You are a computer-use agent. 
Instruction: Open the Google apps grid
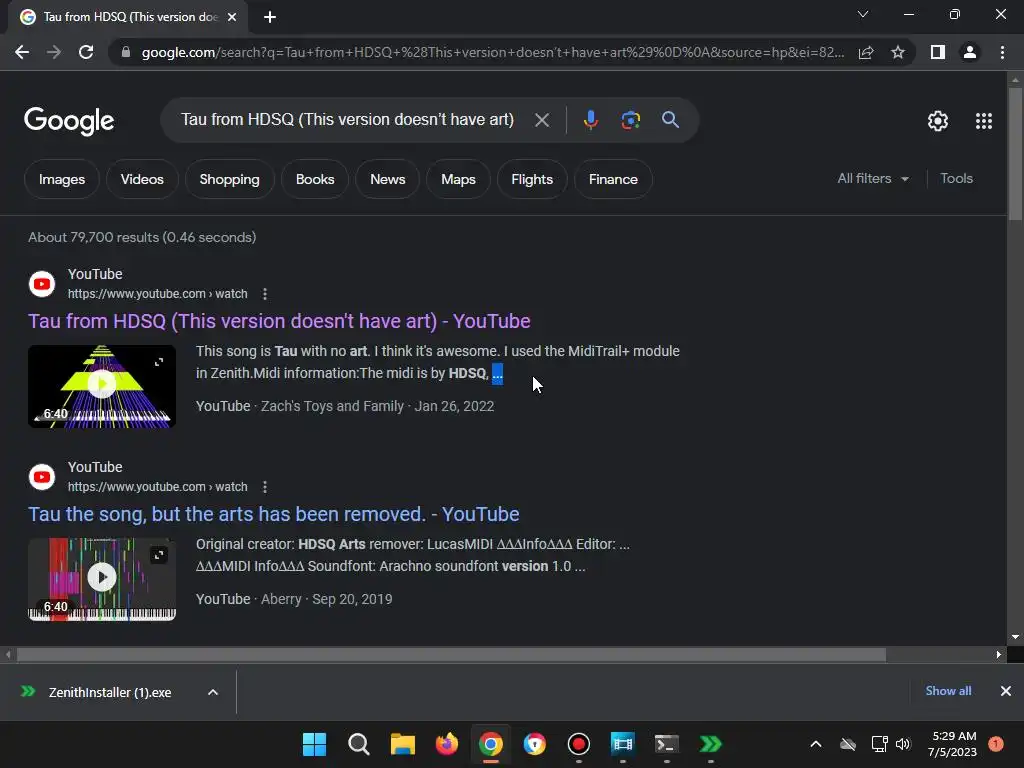click(x=984, y=121)
